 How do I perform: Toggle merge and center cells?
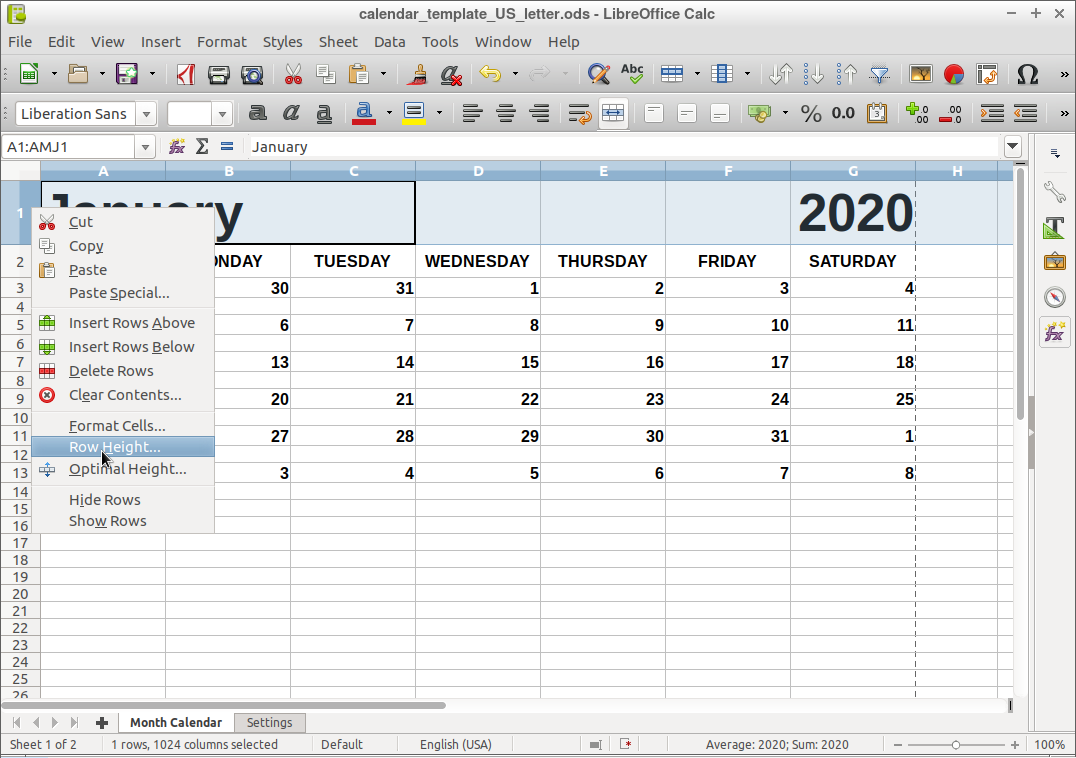pos(613,113)
